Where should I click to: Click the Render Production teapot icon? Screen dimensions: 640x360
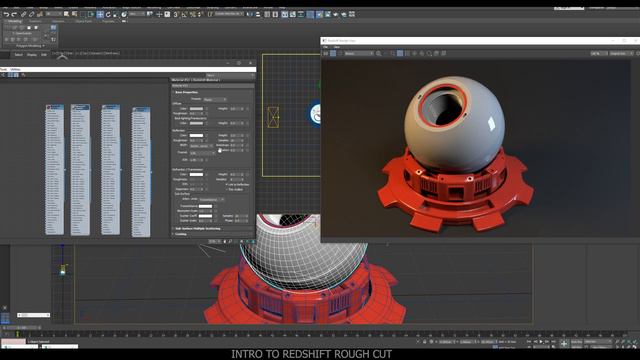pos(336,14)
